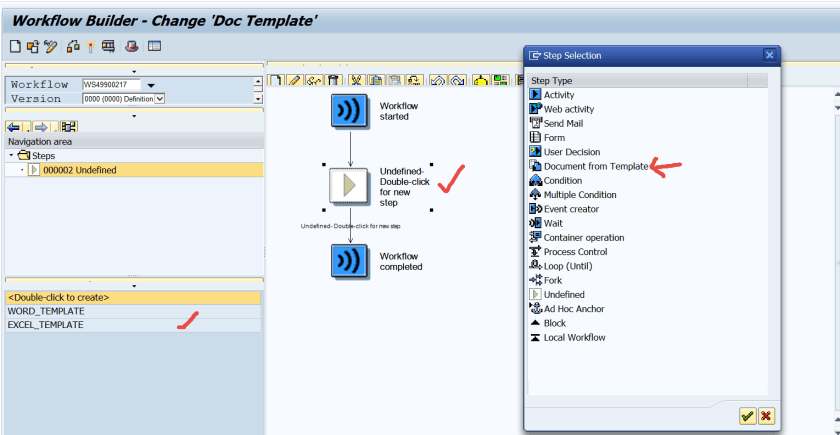
Task: Click the <Double-click to create> row
Action: (133, 297)
